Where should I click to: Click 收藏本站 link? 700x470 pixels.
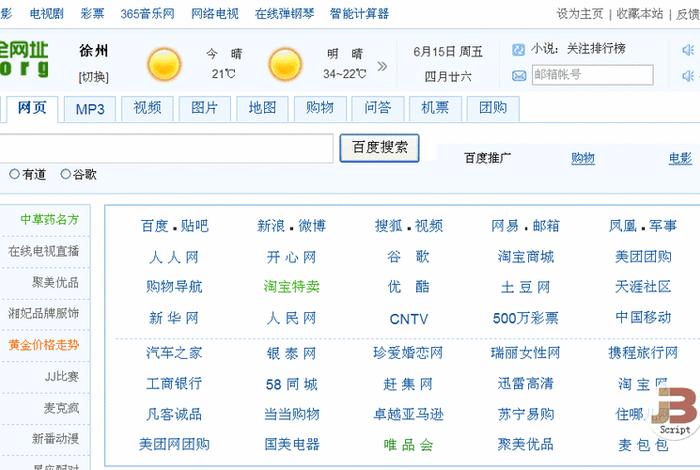(640, 14)
